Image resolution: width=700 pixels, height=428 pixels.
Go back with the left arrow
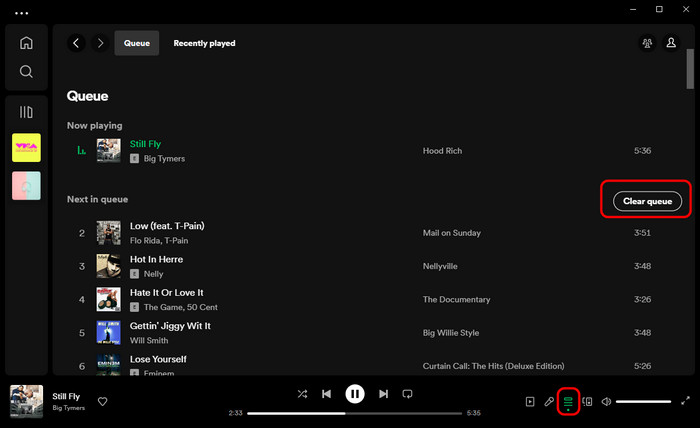click(x=76, y=43)
